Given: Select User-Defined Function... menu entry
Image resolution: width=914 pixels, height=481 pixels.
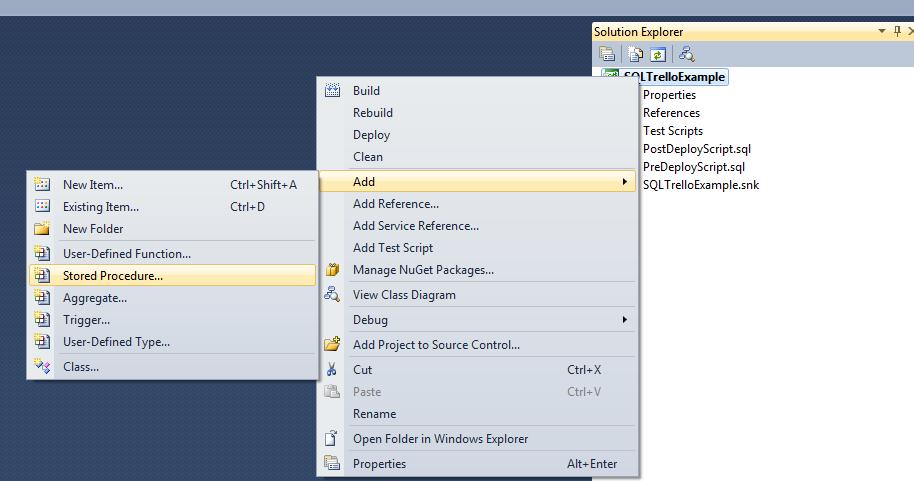Looking at the screenshot, I should pyautogui.click(x=126, y=254).
